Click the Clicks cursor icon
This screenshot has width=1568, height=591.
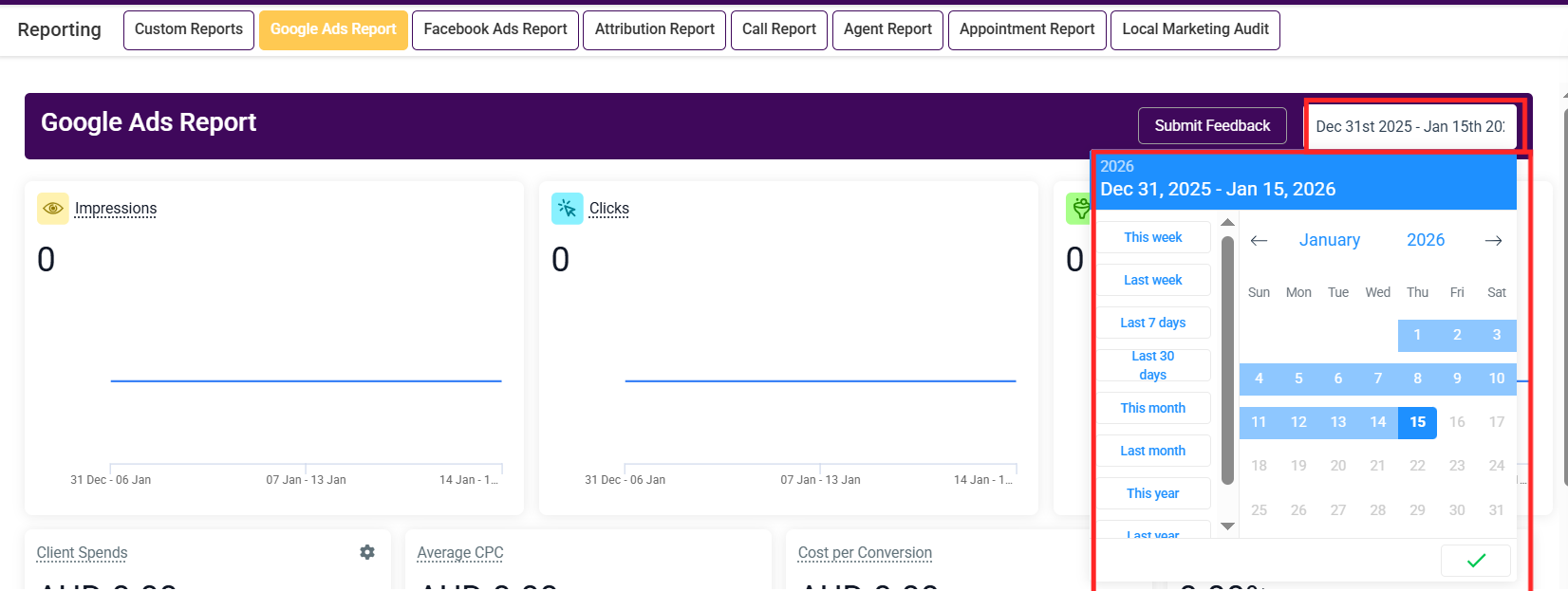(x=568, y=209)
